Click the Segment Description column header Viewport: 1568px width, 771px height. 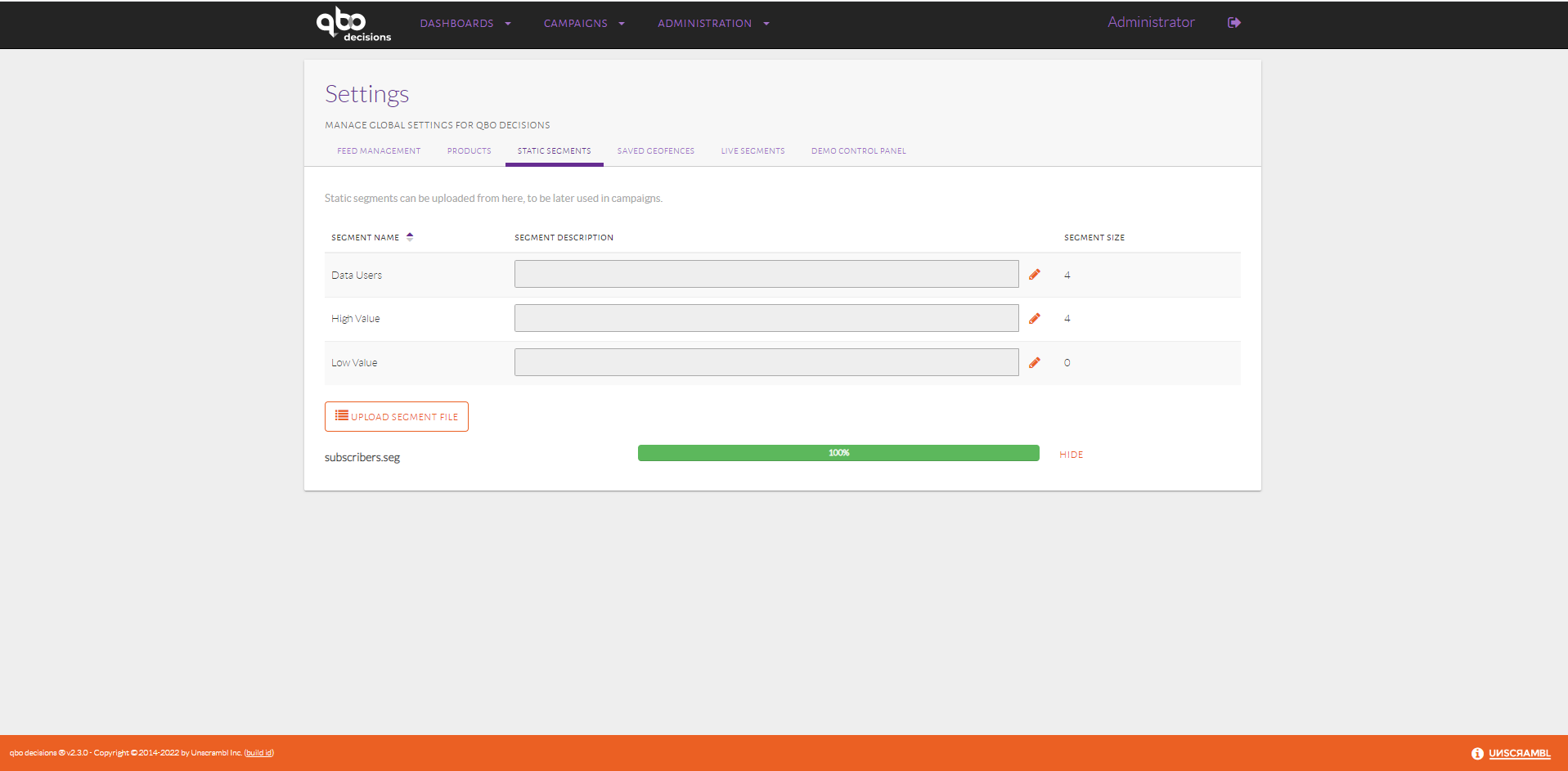click(564, 238)
